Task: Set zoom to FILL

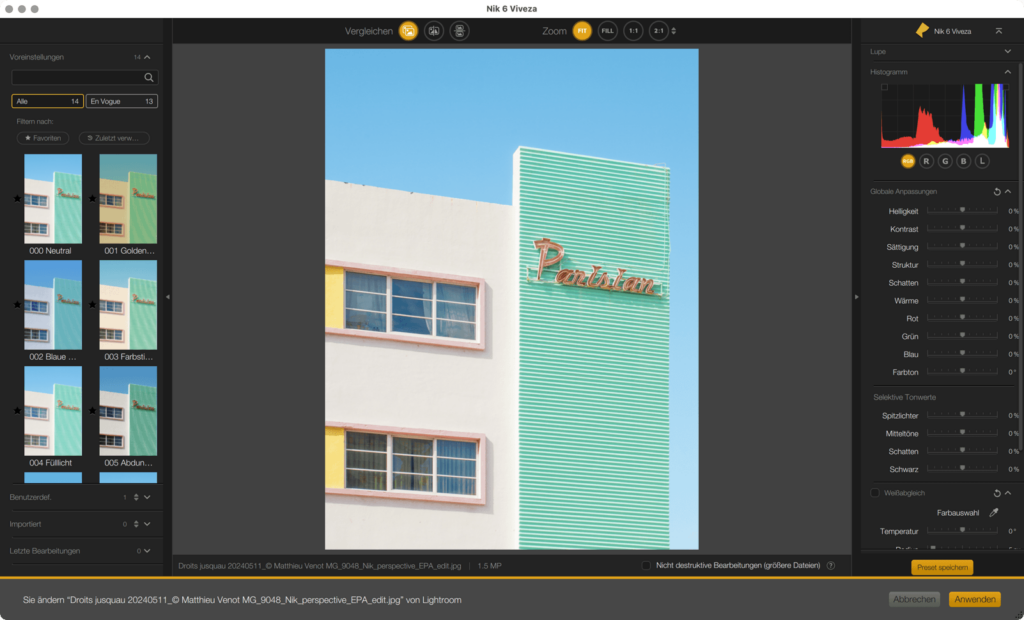Action: pos(607,31)
